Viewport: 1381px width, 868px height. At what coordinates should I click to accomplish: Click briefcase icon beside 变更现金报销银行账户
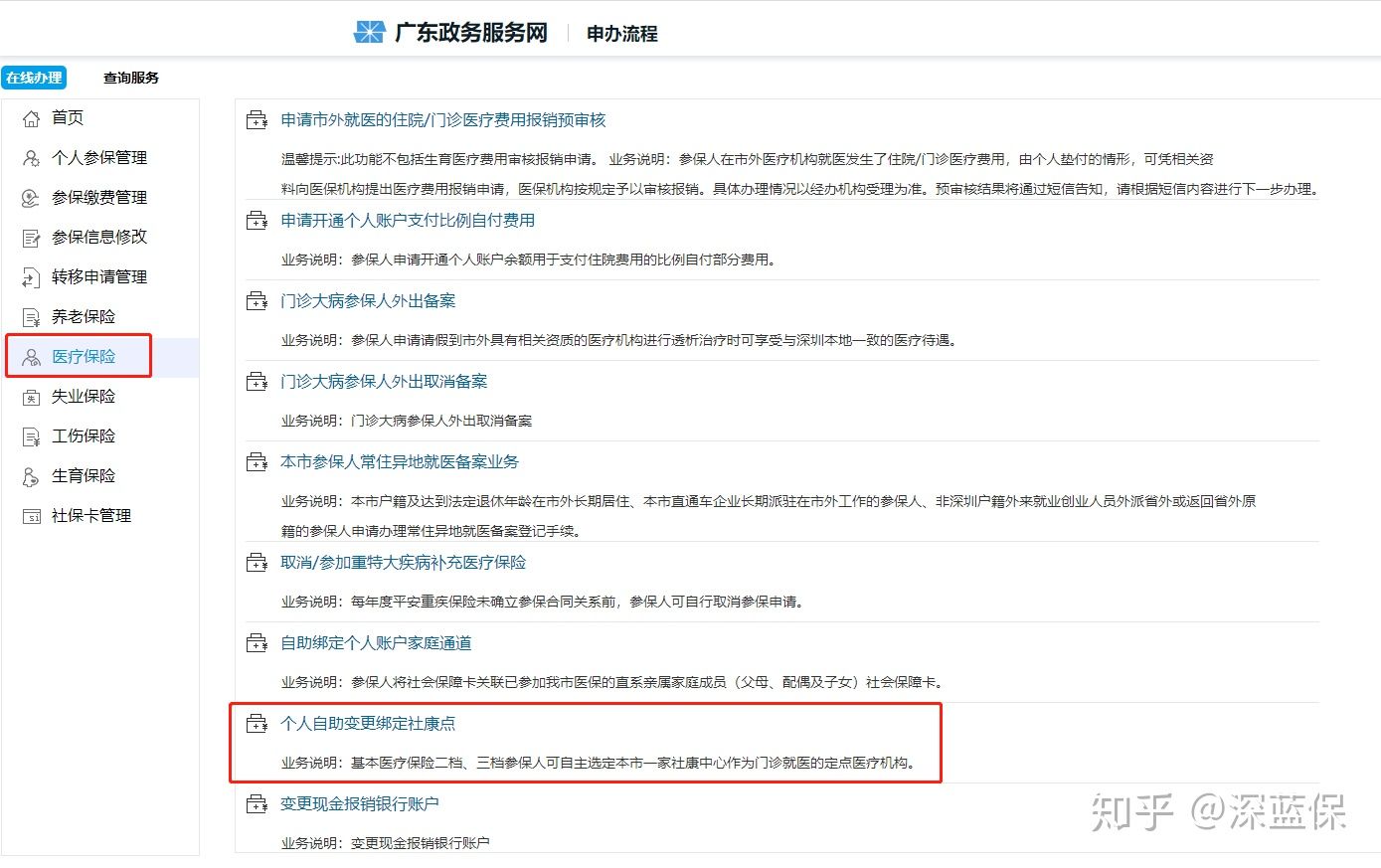pos(257,802)
